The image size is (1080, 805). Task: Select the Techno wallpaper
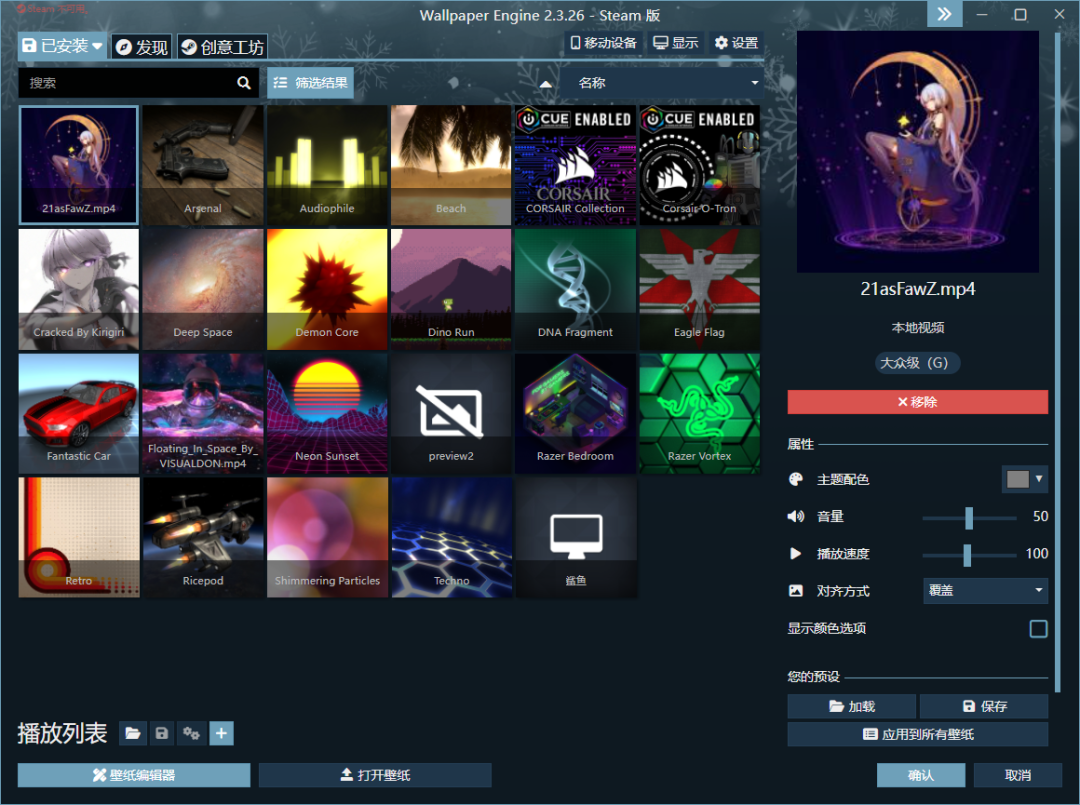pos(451,538)
